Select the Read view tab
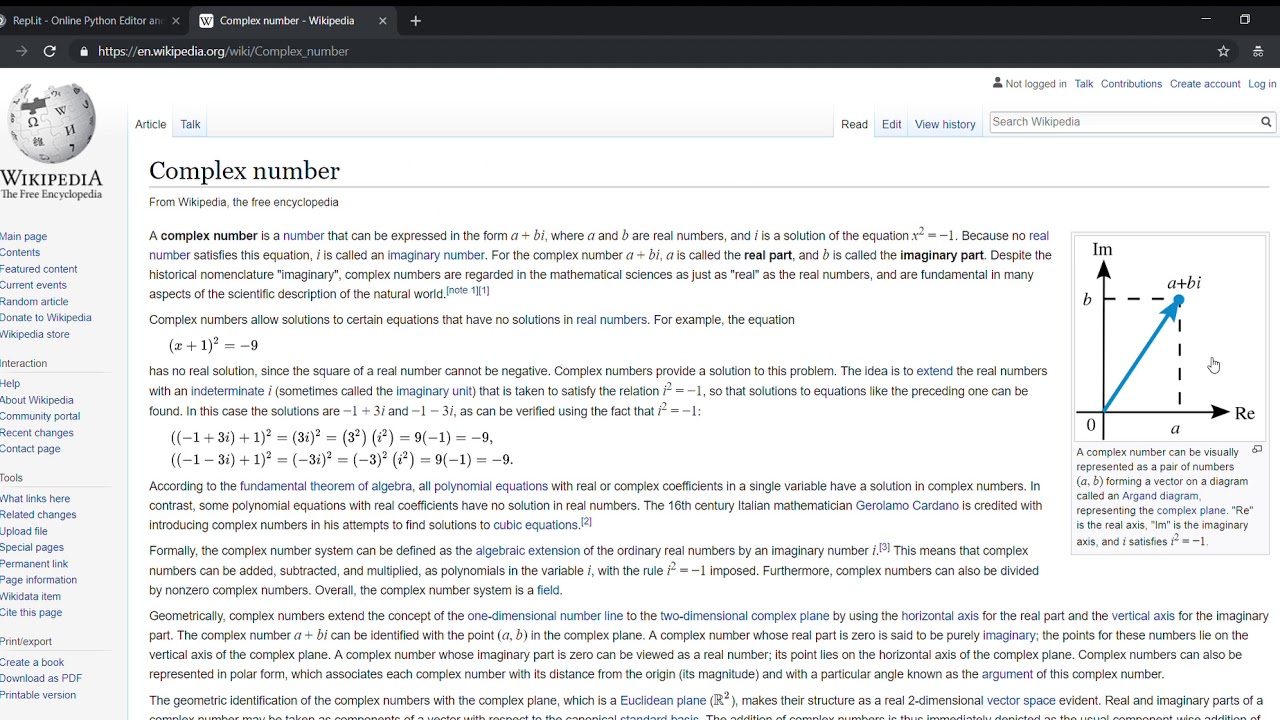The width and height of the screenshot is (1280, 720). coord(854,124)
